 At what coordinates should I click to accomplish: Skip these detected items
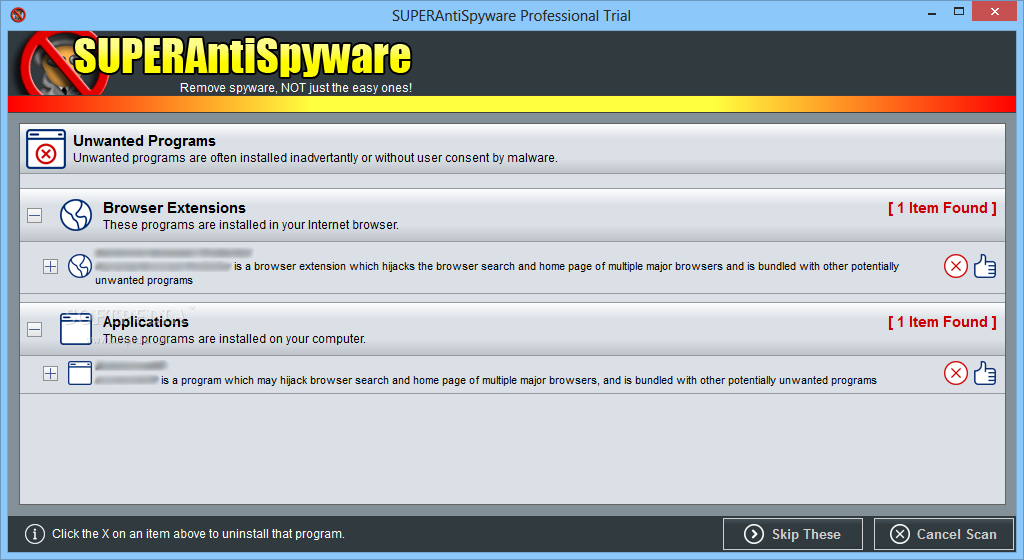(793, 534)
